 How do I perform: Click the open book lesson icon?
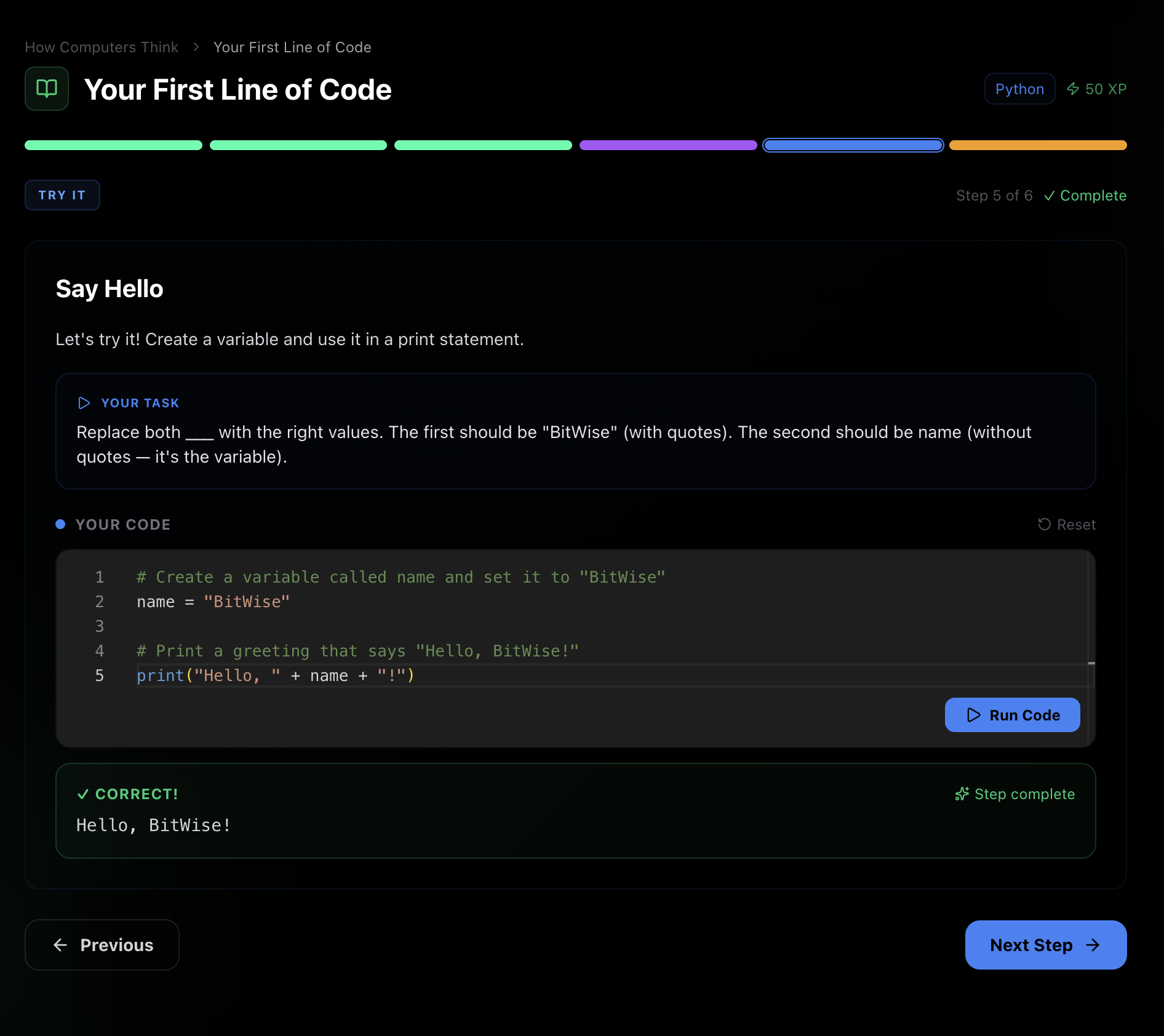[x=47, y=89]
